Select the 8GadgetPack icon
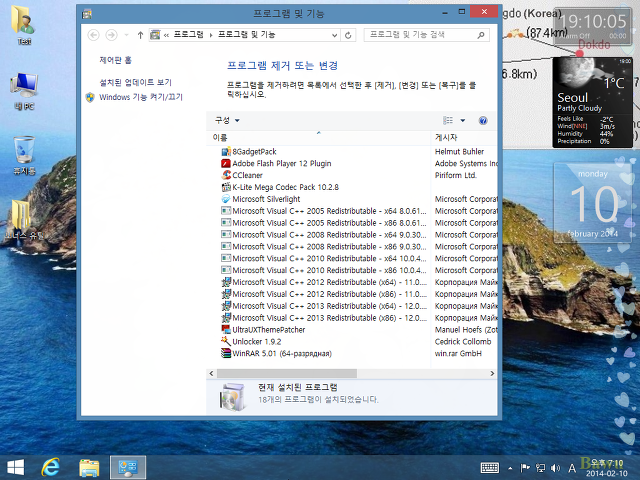The width and height of the screenshot is (640, 480). (x=226, y=152)
